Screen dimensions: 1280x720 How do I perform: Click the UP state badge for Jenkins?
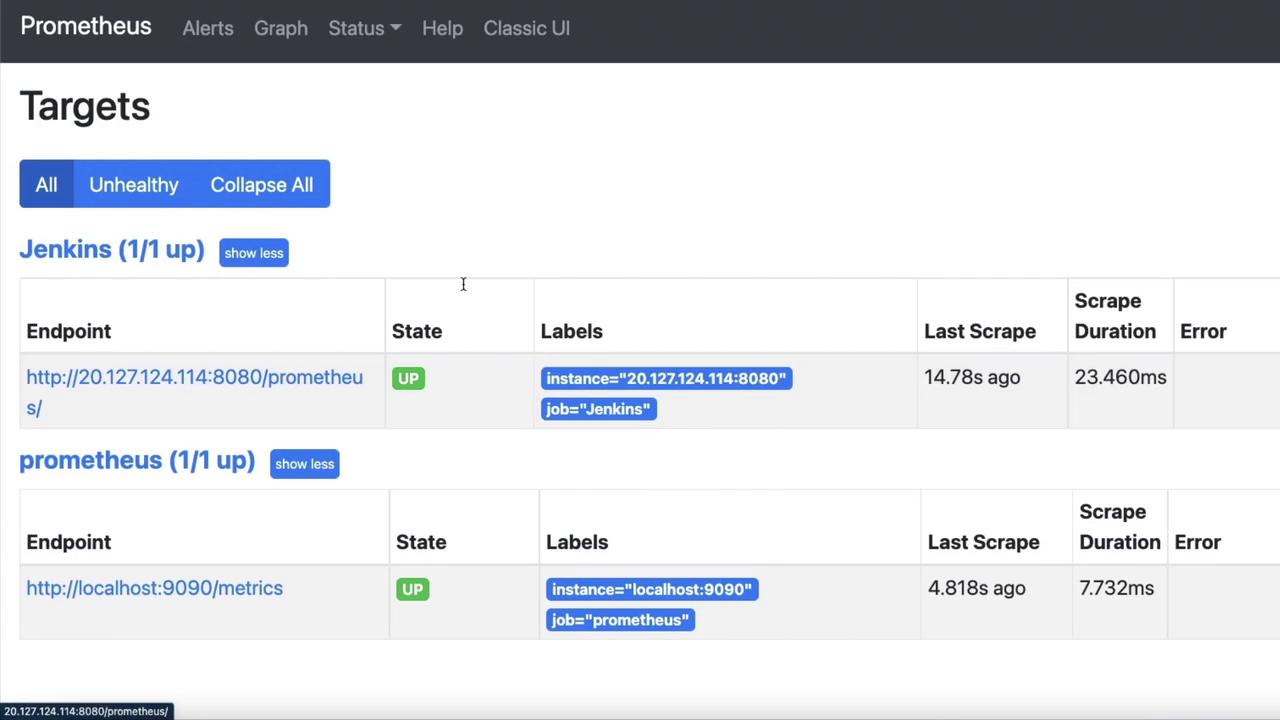408,378
